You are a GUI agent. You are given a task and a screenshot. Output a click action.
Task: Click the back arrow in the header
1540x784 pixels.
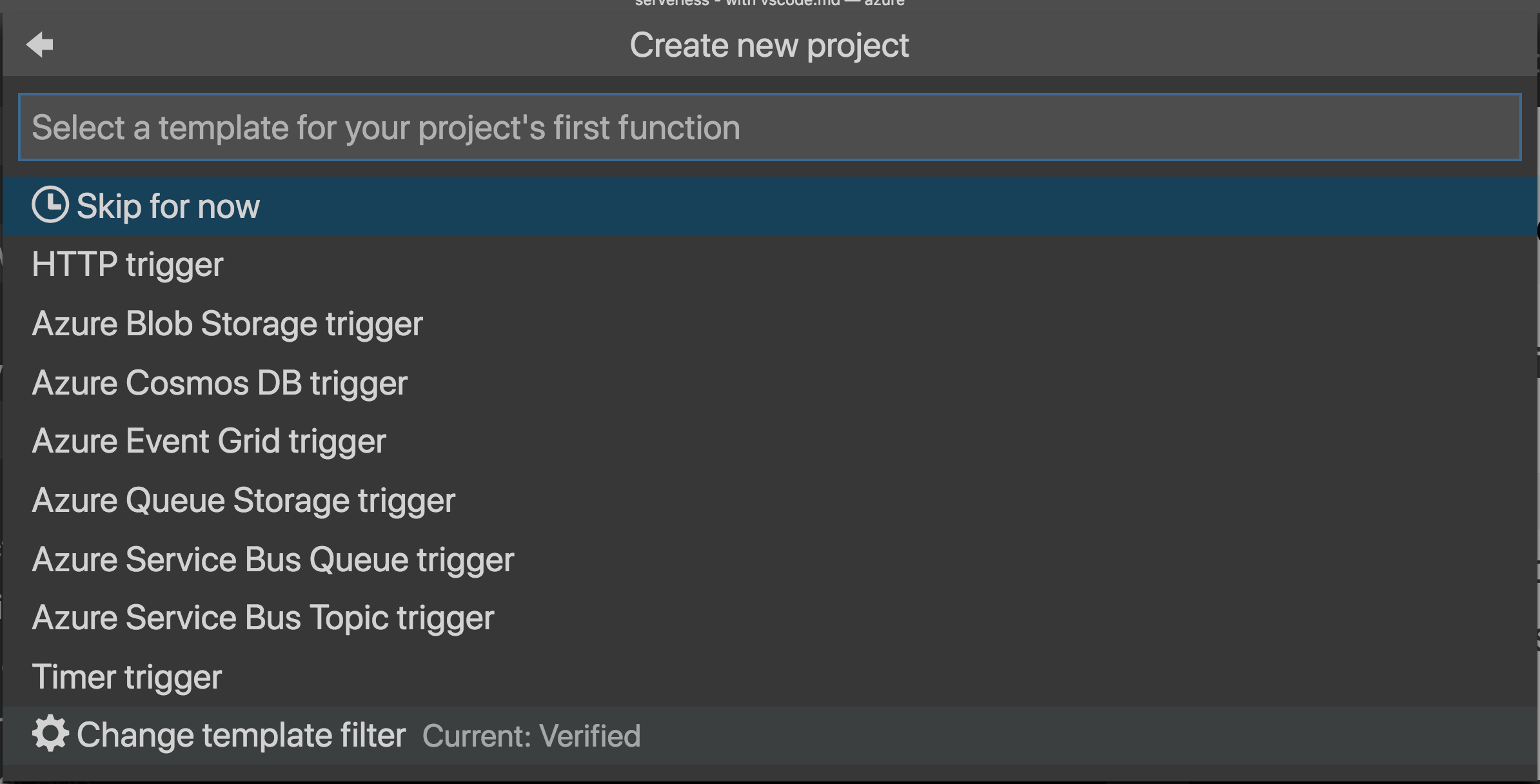[40, 44]
